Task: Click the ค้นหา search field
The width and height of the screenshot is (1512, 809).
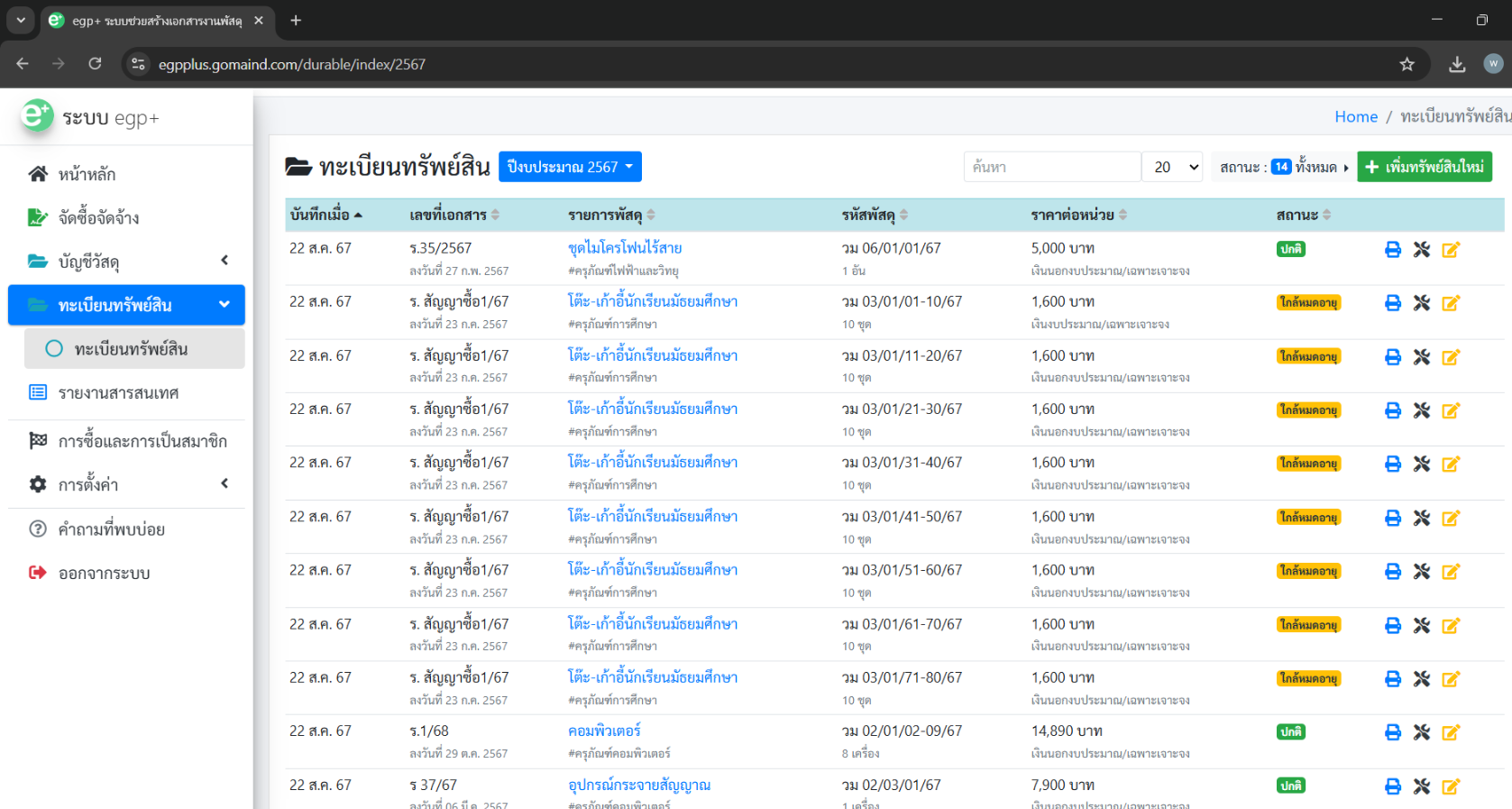Action: point(1051,167)
